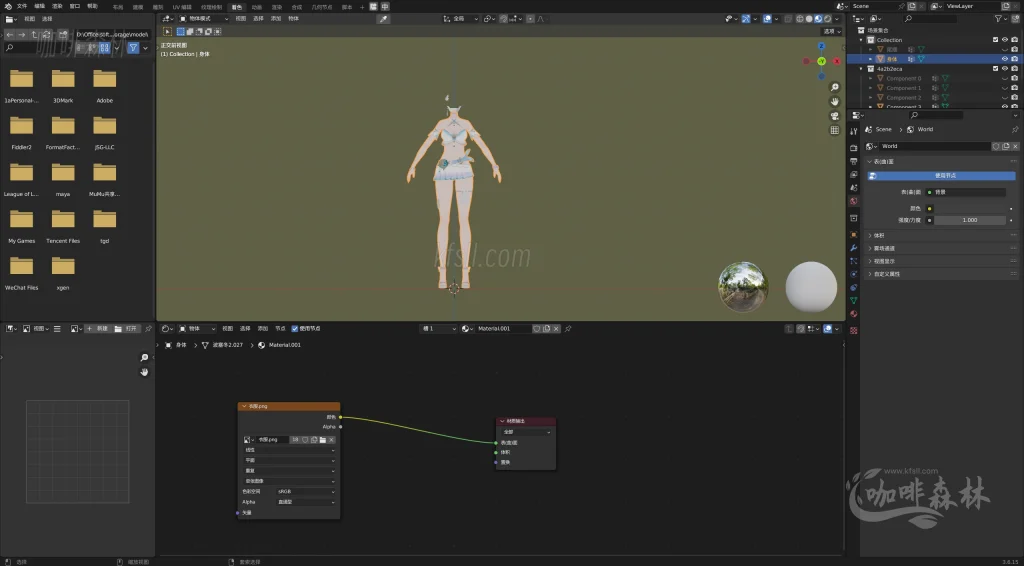The width and height of the screenshot is (1024, 566).
Task: Toggle Use Nodes checkbox in shader editor
Action: [x=295, y=328]
